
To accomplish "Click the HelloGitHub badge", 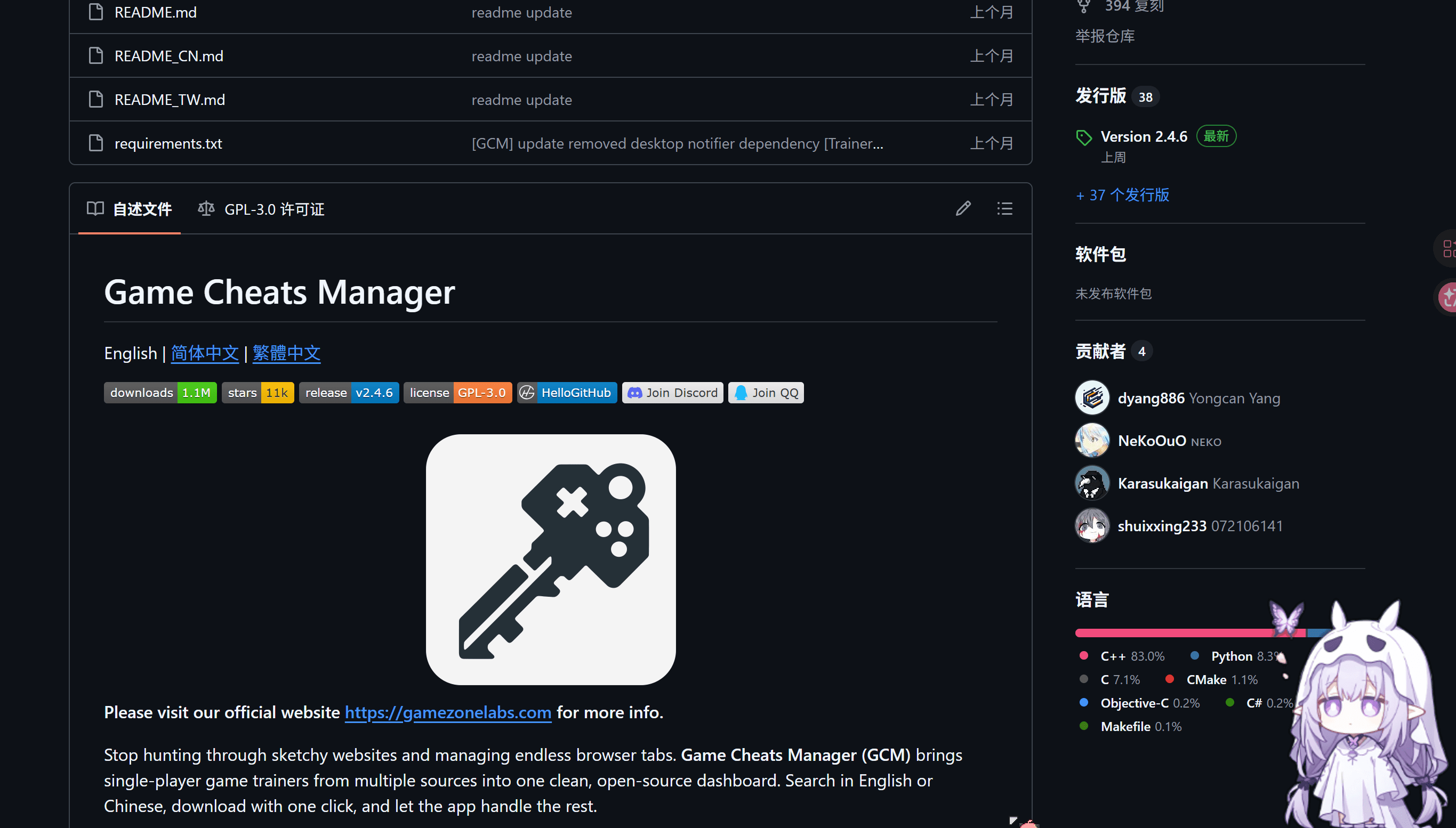I will point(567,392).
